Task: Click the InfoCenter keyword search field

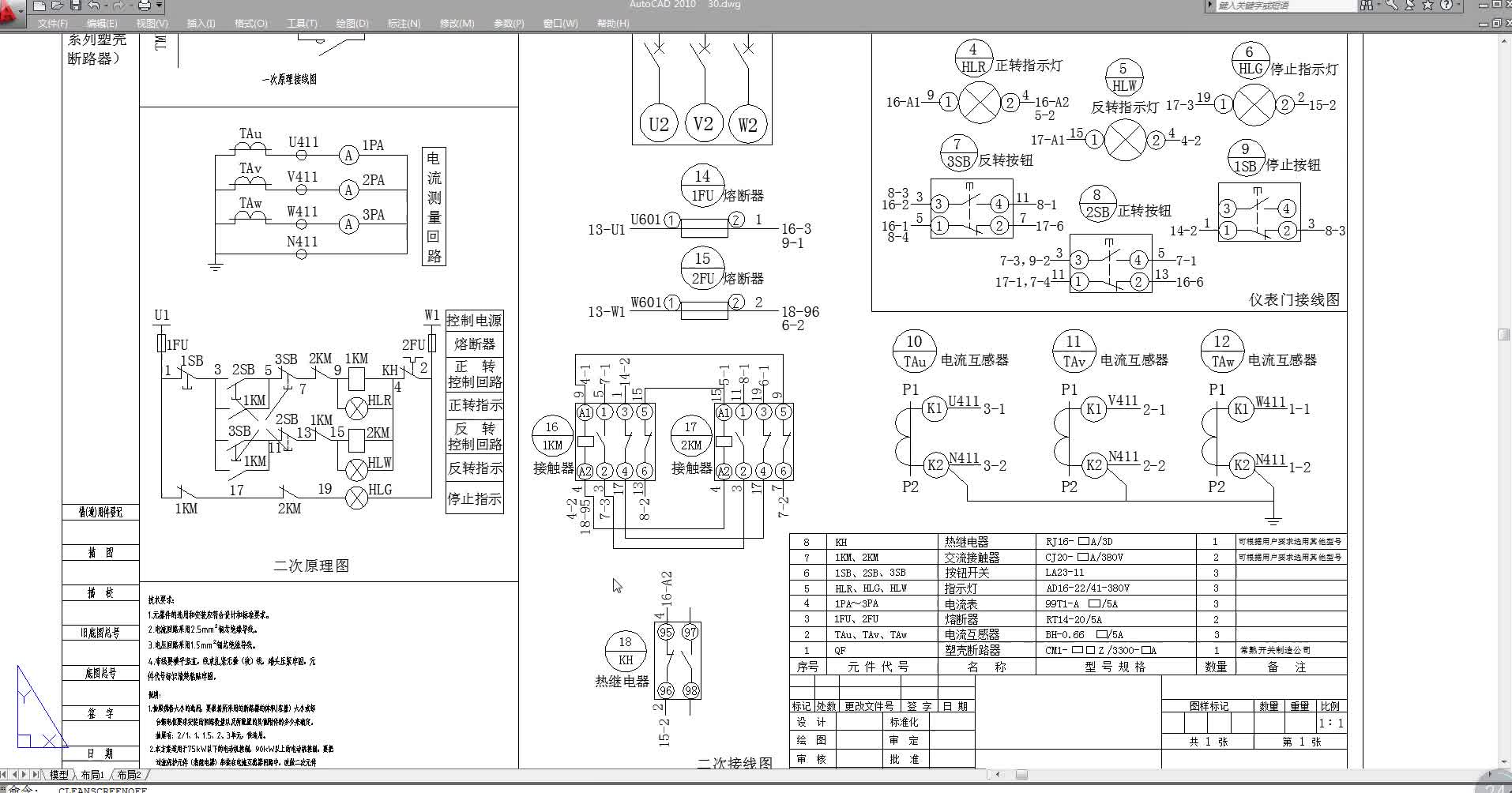Action: pyautogui.click(x=1285, y=6)
